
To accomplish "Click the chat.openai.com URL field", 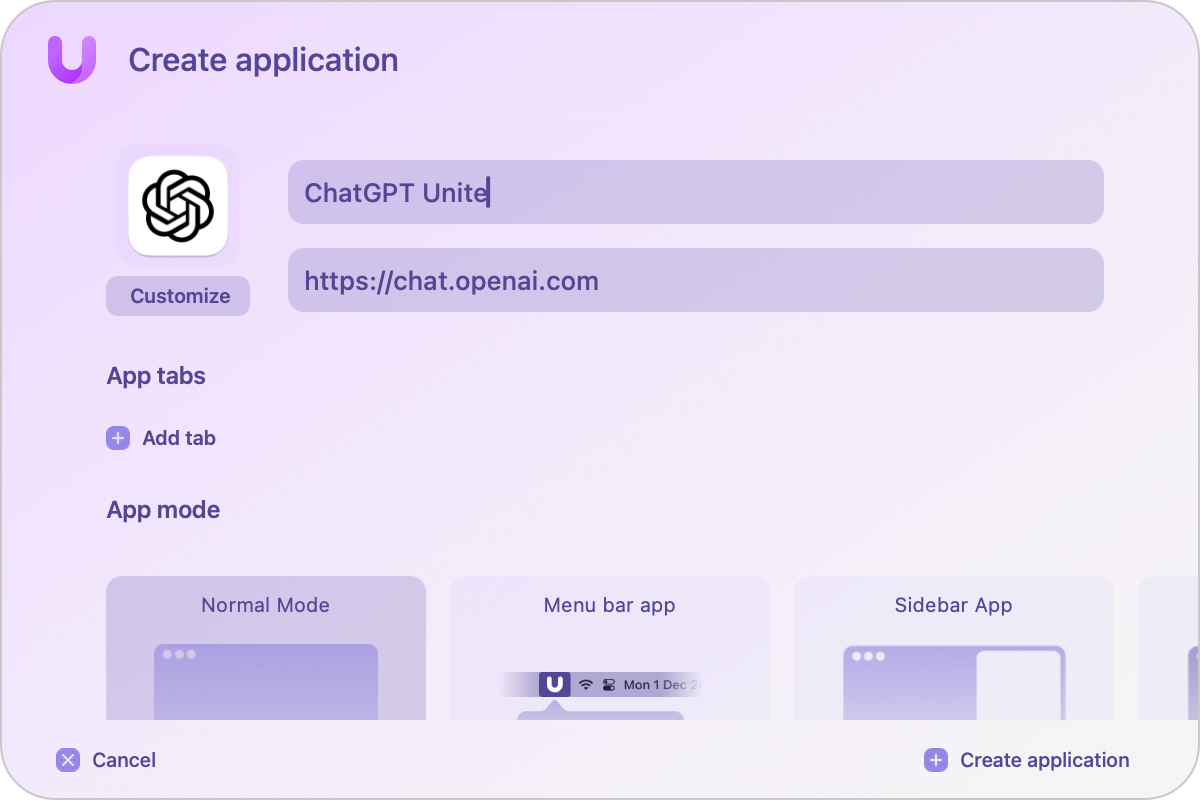I will (696, 280).
